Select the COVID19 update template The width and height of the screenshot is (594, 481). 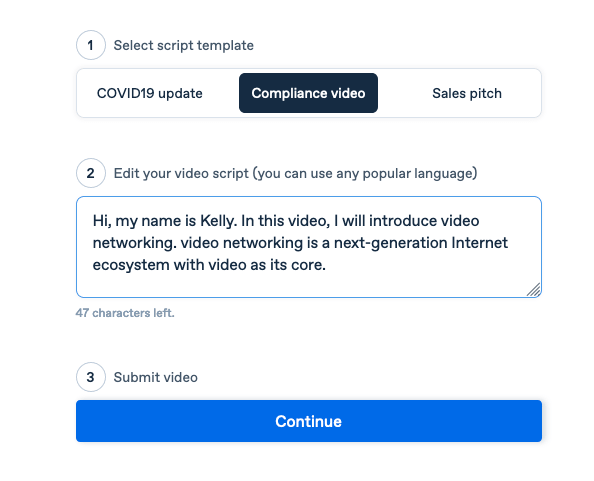150,93
